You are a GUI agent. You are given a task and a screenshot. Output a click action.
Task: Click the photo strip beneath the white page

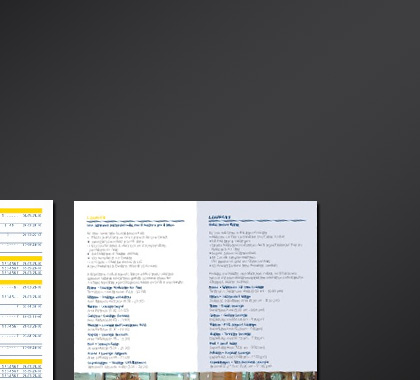click(135, 376)
